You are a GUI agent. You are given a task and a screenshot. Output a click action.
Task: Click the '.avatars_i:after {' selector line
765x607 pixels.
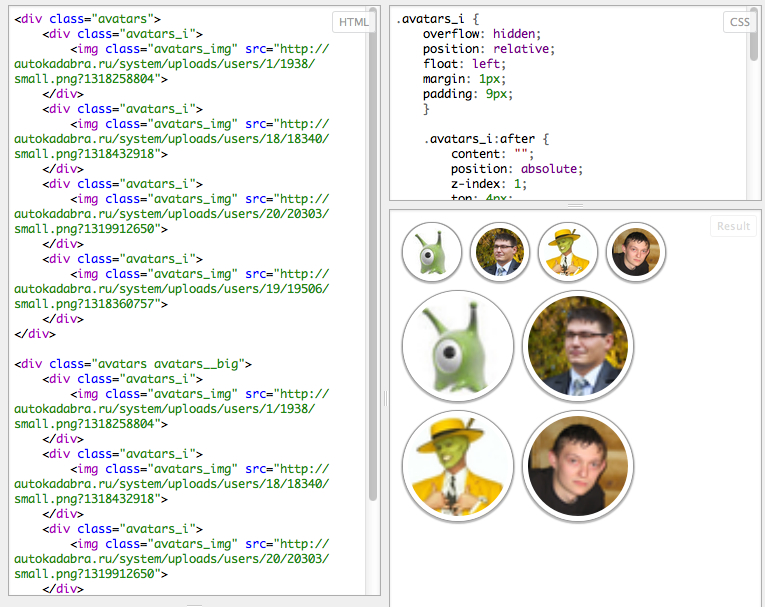pos(486,139)
